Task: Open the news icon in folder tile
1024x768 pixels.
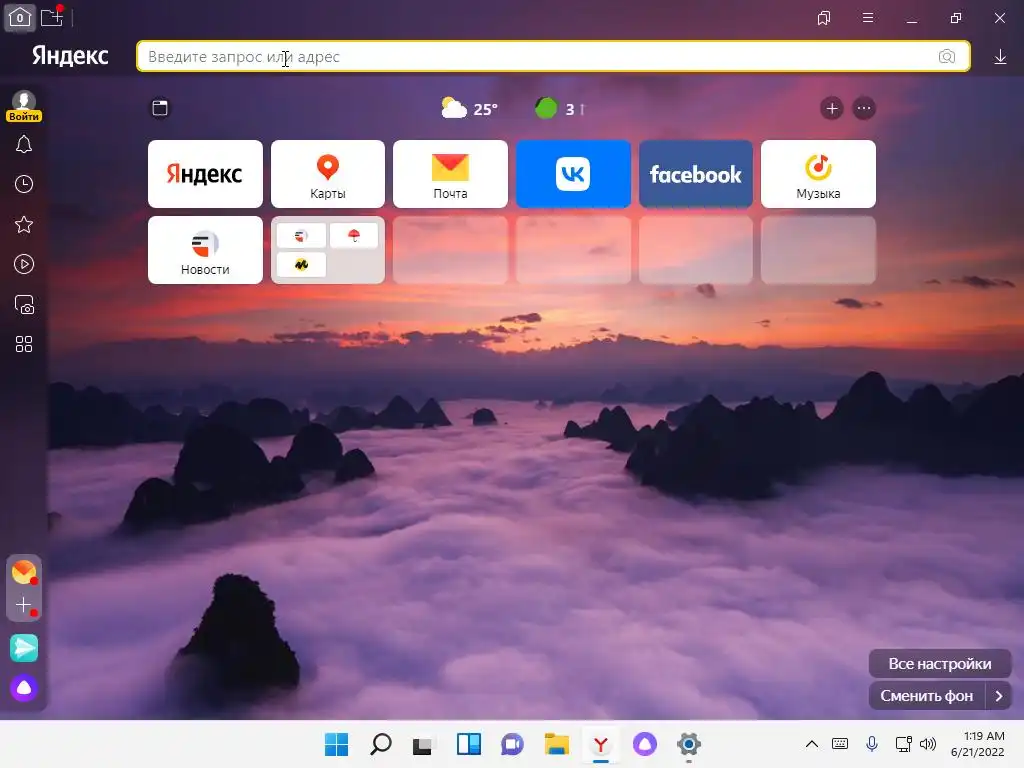Action: [x=301, y=236]
